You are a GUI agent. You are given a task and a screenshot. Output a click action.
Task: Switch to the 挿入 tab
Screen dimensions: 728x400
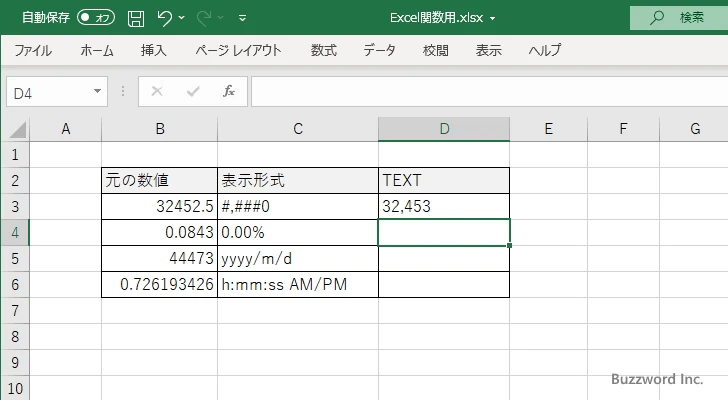pos(154,50)
